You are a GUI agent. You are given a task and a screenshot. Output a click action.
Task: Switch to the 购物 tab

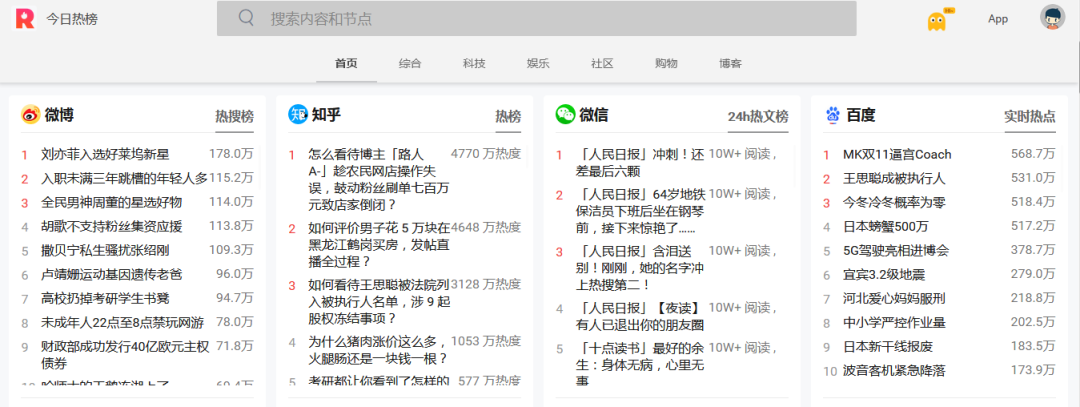coord(666,63)
